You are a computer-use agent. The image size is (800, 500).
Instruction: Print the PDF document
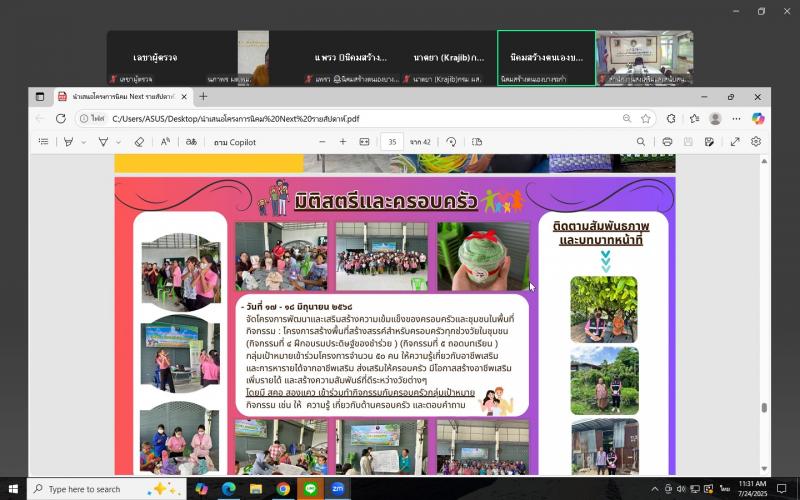click(x=667, y=142)
